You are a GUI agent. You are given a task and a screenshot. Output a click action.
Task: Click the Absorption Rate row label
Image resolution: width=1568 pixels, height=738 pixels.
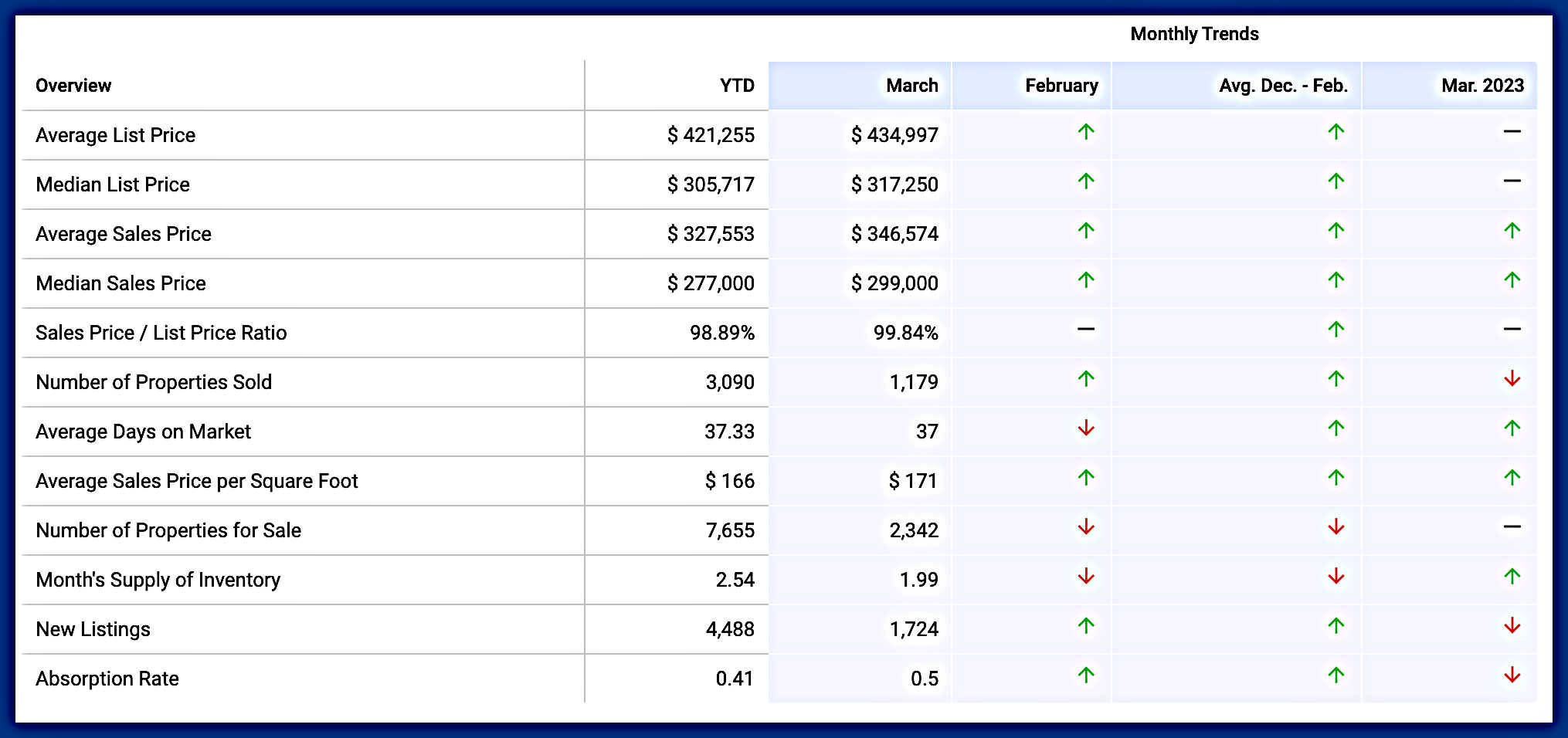click(107, 679)
